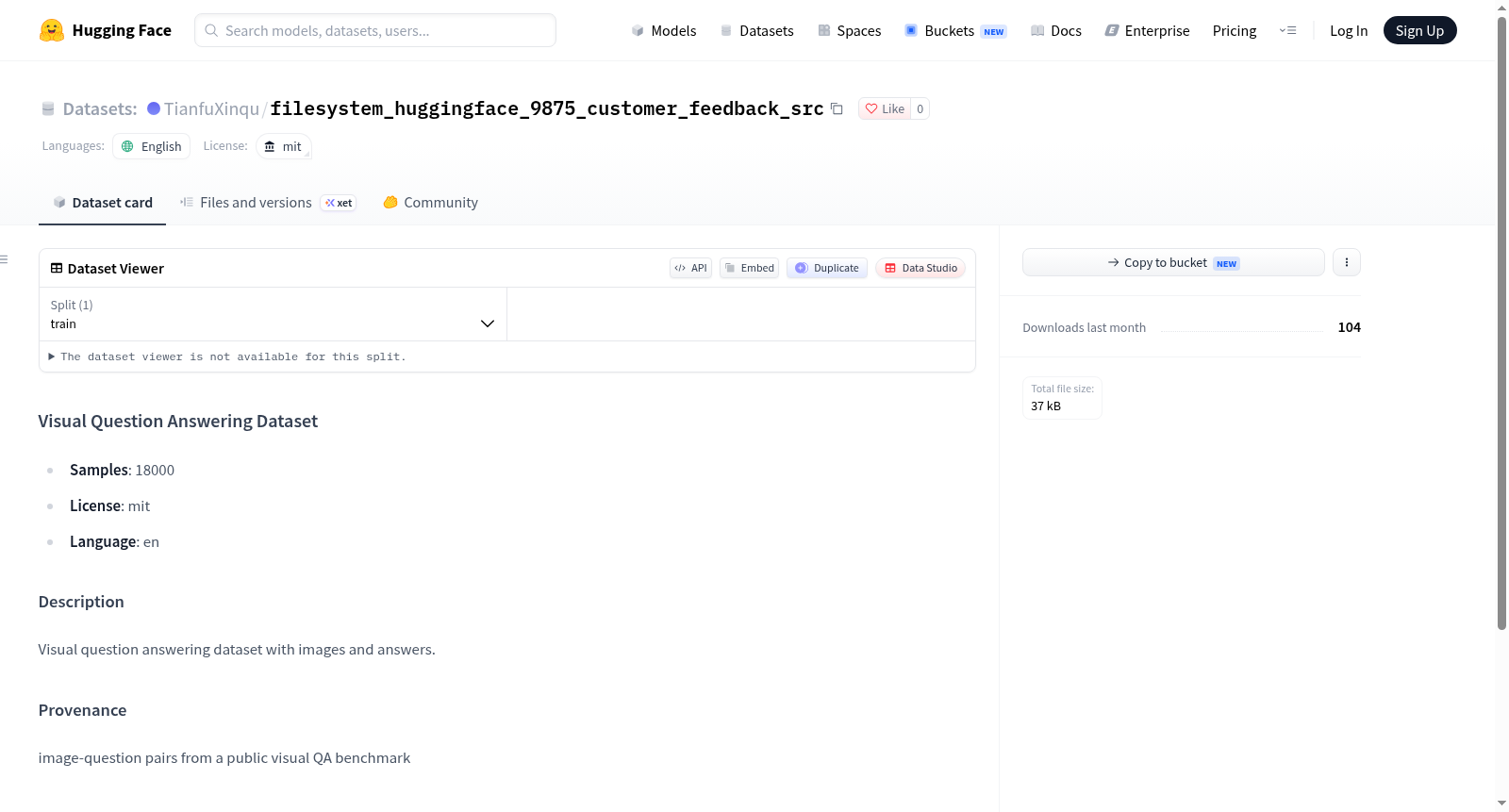1509x812 pixels.
Task: Open the Models page
Action: coord(664,30)
